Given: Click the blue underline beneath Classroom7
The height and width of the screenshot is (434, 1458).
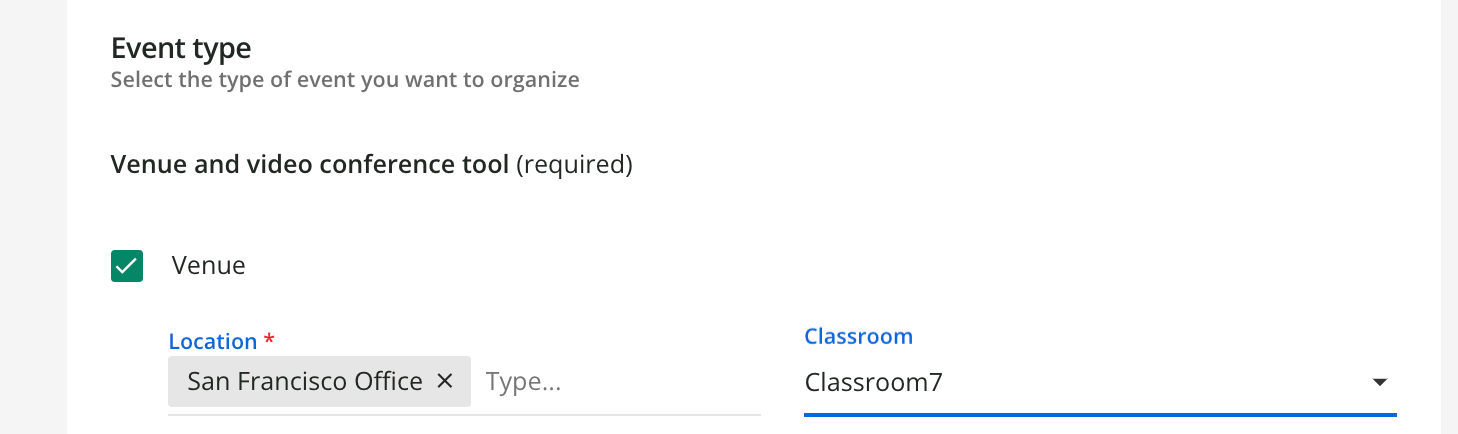Looking at the screenshot, I should (1100, 412).
